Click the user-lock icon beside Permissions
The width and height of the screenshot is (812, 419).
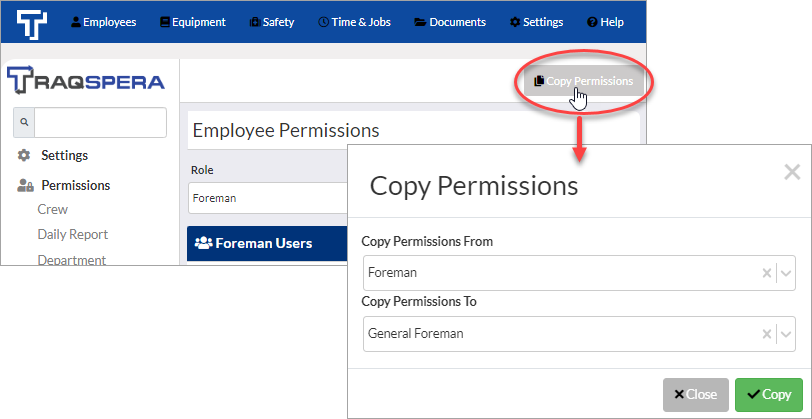click(x=25, y=185)
